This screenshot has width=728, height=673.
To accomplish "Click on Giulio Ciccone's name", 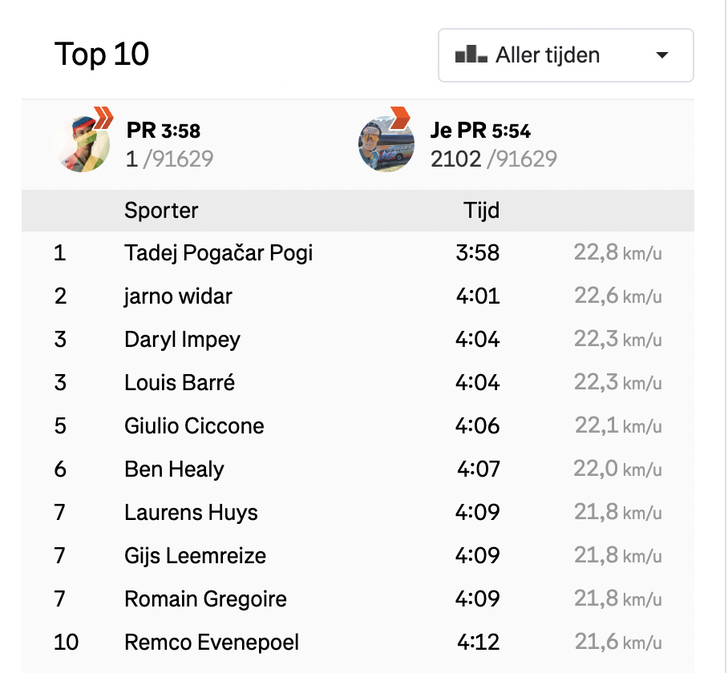I will [x=194, y=426].
